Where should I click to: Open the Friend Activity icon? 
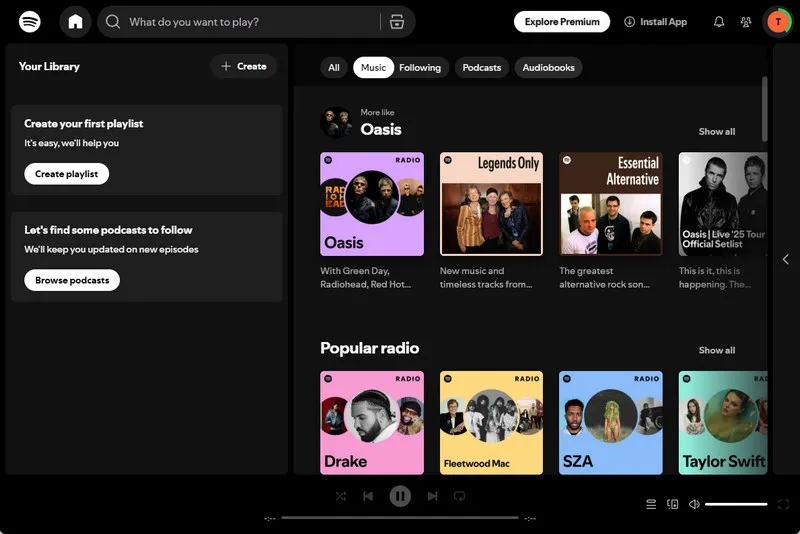point(746,22)
